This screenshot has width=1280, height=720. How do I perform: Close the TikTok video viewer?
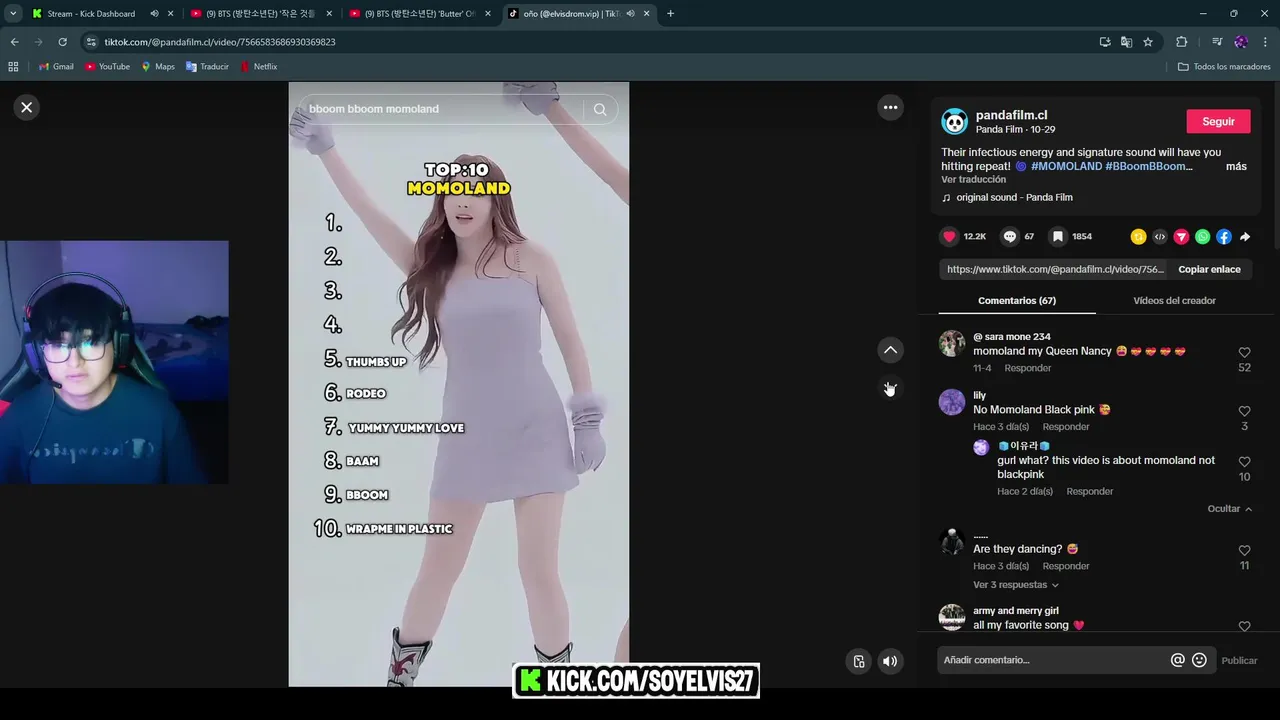pos(27,107)
